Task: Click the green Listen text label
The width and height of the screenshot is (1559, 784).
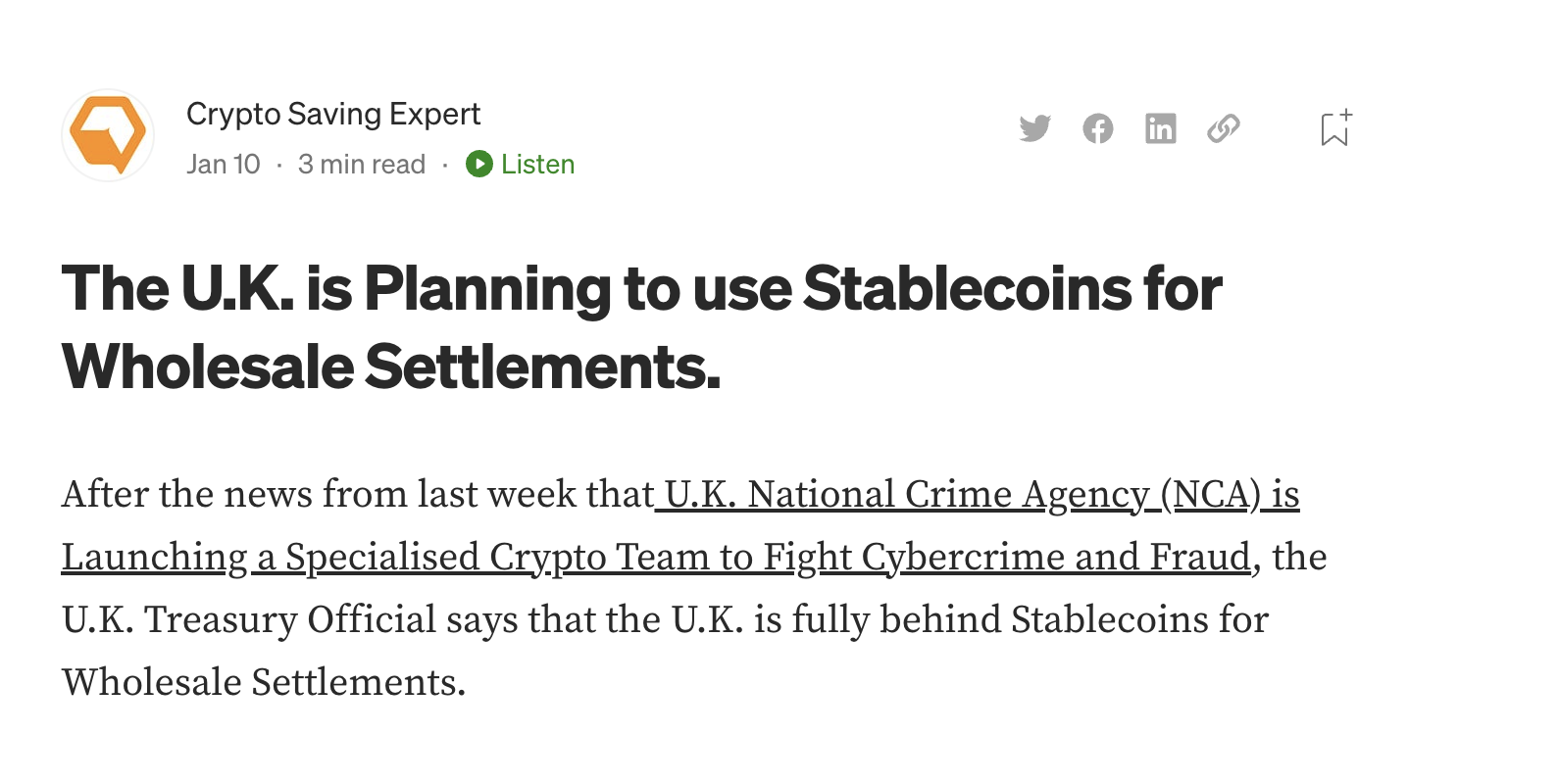Action: tap(537, 164)
